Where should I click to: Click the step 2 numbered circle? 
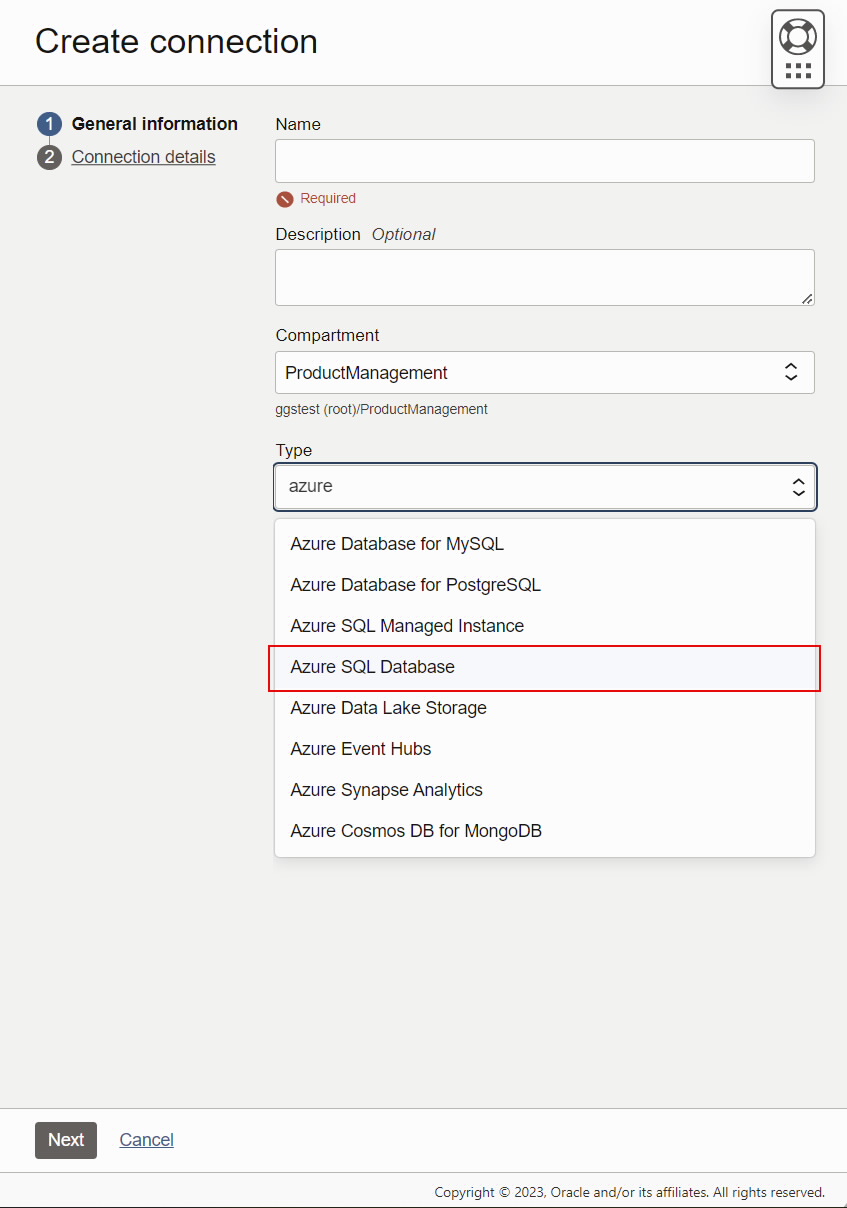point(49,157)
